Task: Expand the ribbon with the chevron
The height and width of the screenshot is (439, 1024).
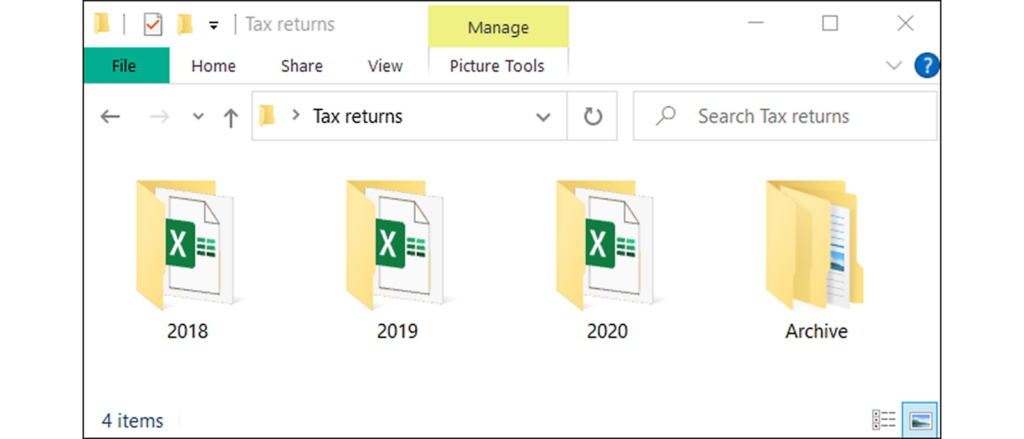Action: click(894, 66)
